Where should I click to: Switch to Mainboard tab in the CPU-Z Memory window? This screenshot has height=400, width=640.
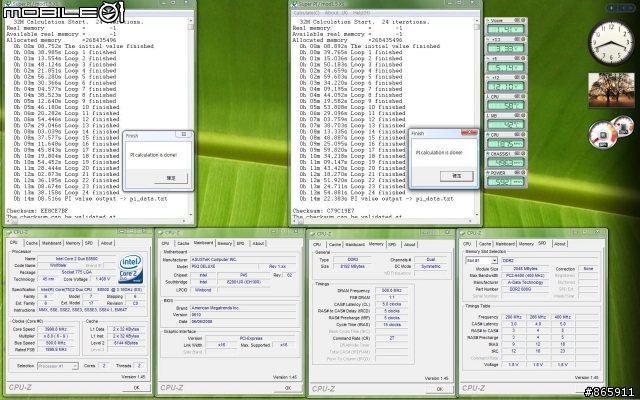tap(355, 244)
